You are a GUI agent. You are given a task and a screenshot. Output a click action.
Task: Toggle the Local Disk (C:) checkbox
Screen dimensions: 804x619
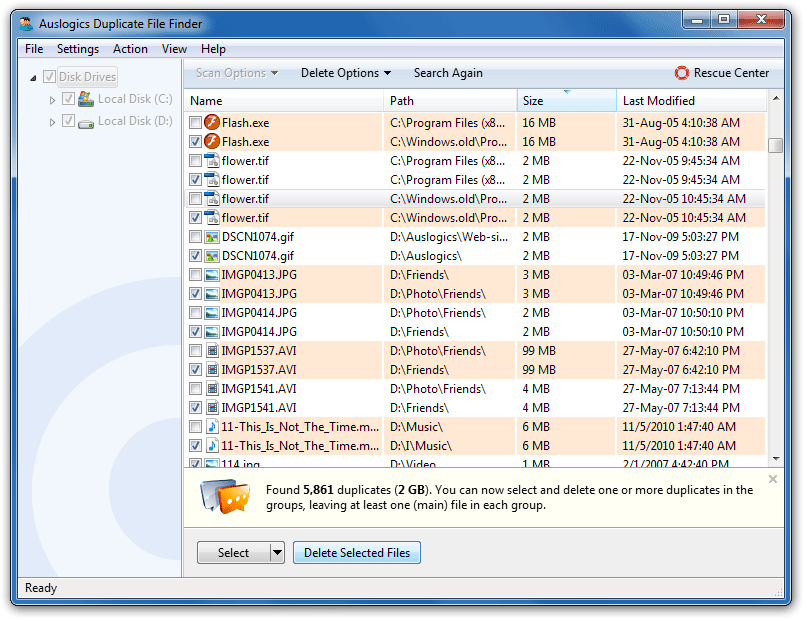point(68,98)
